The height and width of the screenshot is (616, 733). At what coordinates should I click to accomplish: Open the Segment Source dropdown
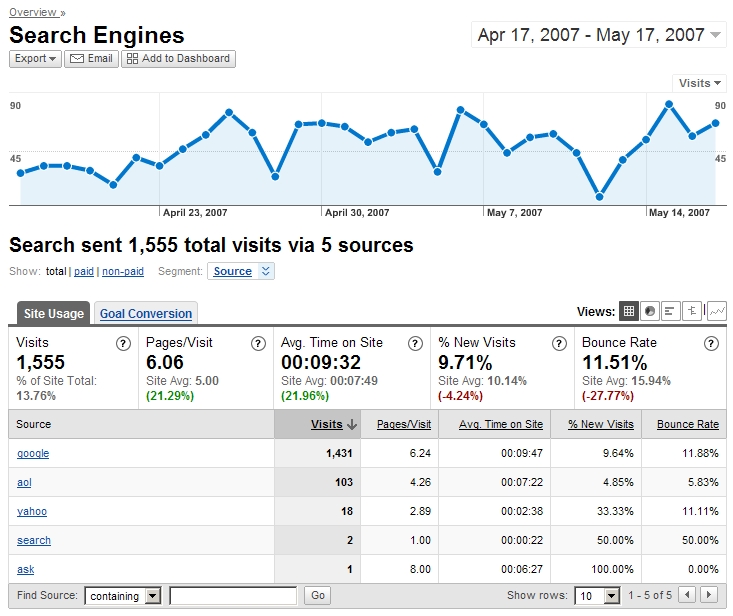241,271
